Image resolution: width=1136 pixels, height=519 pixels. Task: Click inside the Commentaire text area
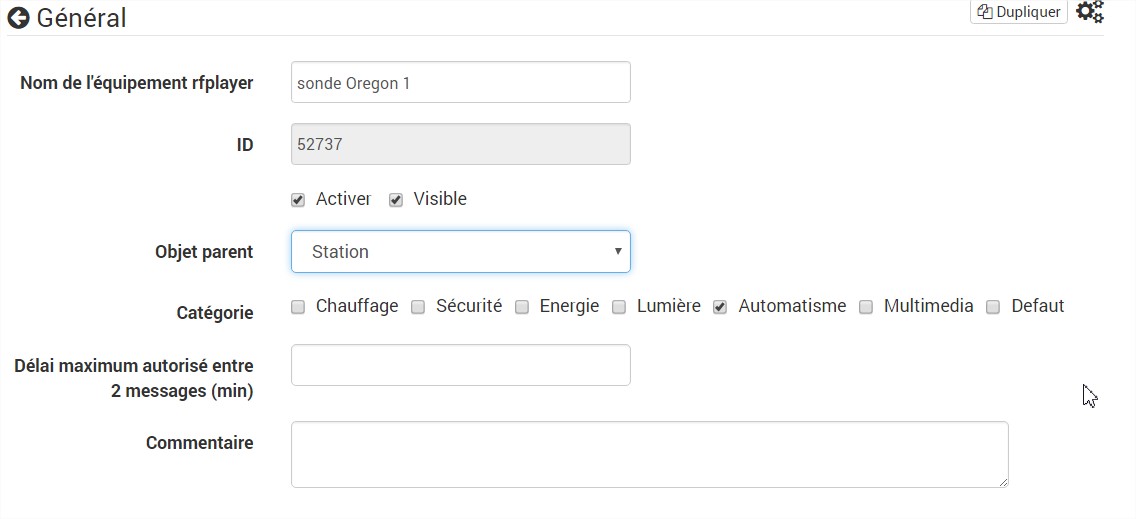(650, 454)
